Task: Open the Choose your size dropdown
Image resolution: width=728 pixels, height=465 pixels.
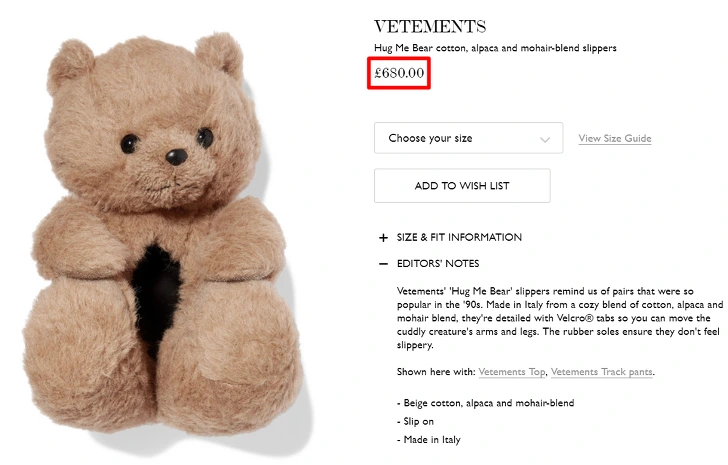Action: tap(468, 138)
